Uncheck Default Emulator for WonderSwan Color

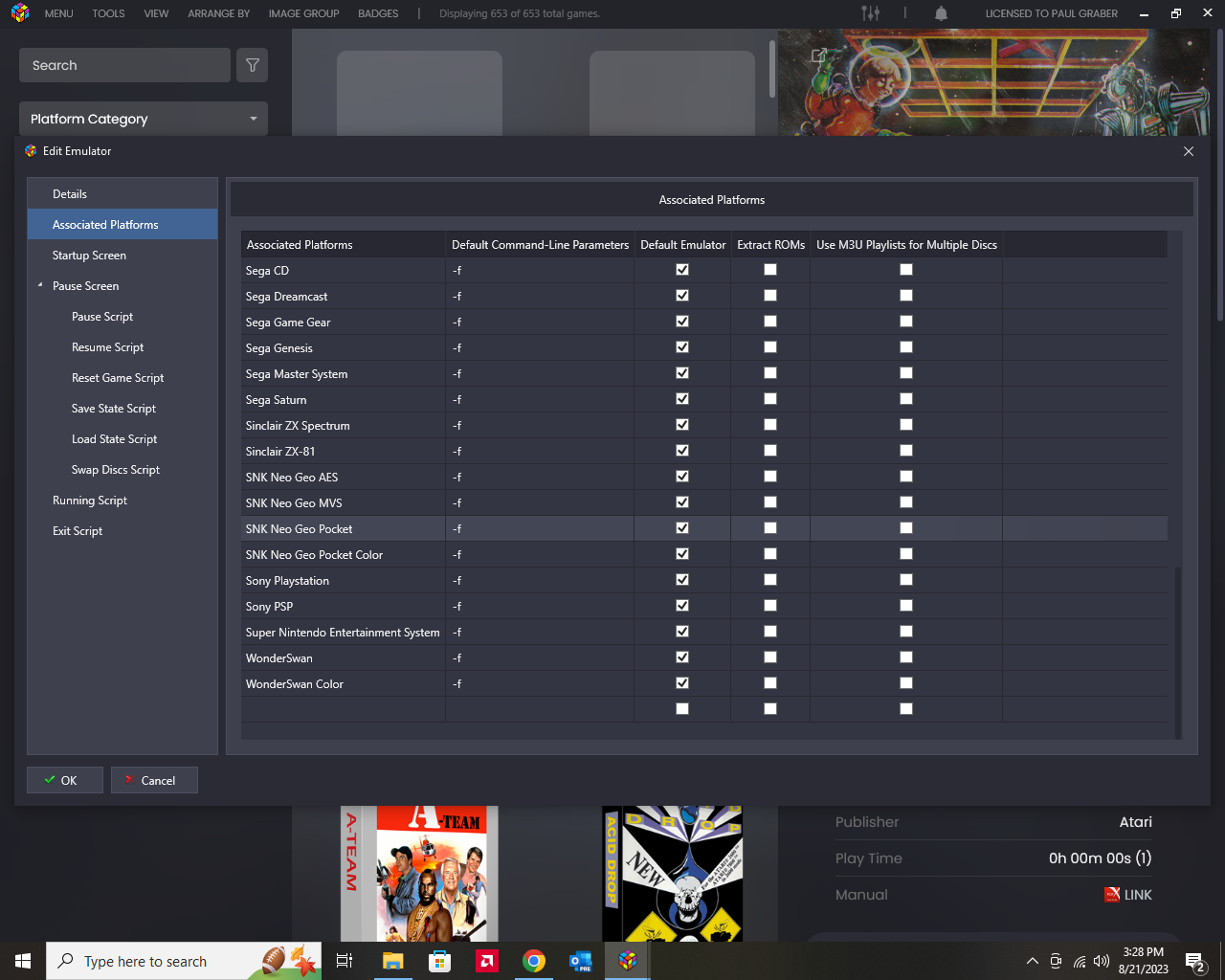click(x=682, y=683)
